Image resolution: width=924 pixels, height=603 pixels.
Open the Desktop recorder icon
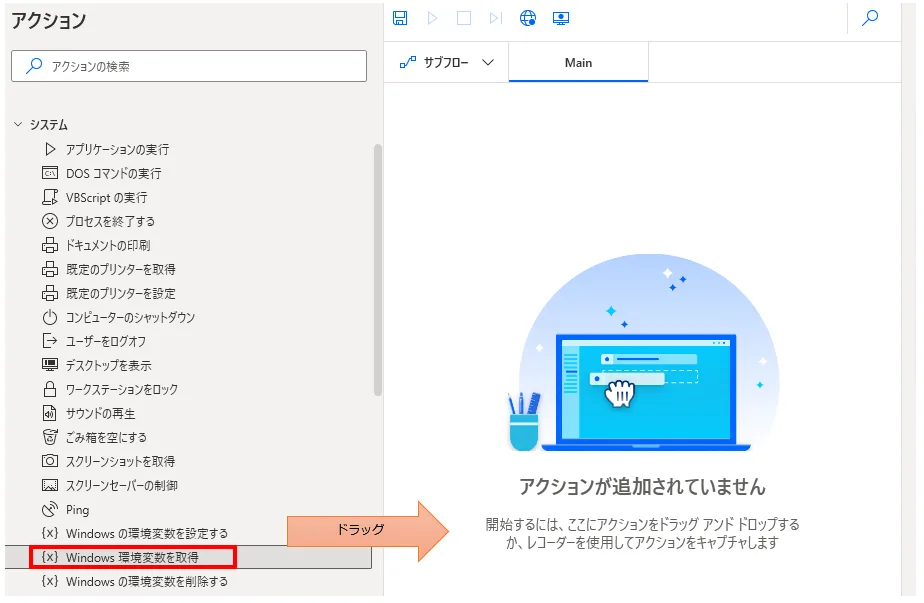click(560, 18)
